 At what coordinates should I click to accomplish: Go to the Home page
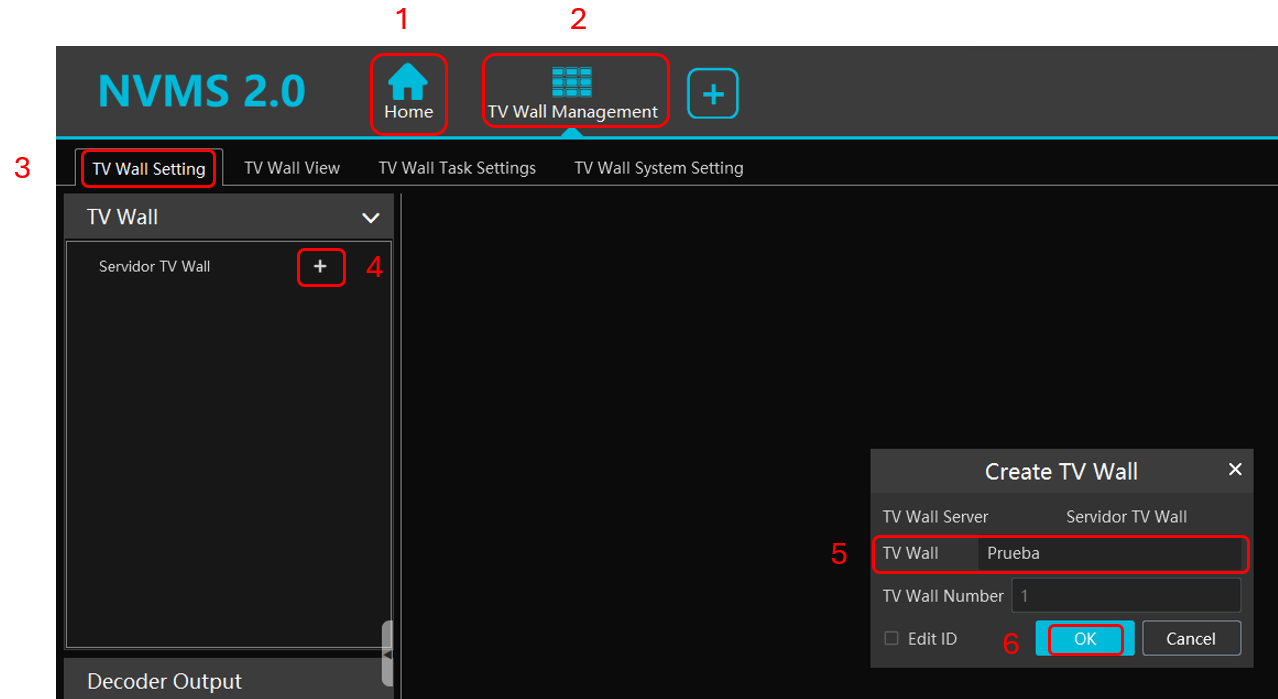coord(408,93)
